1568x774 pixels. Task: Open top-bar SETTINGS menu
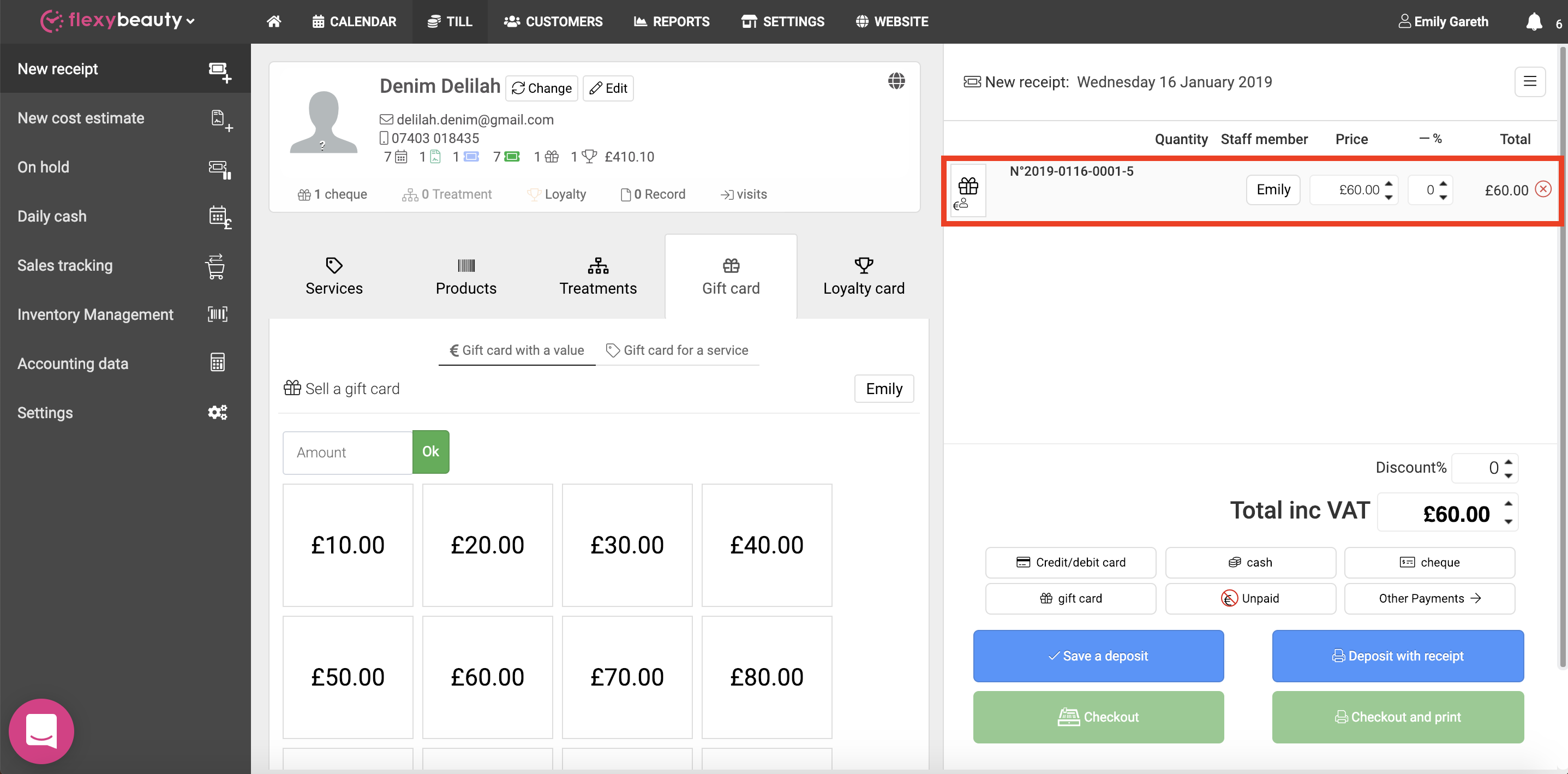(783, 22)
